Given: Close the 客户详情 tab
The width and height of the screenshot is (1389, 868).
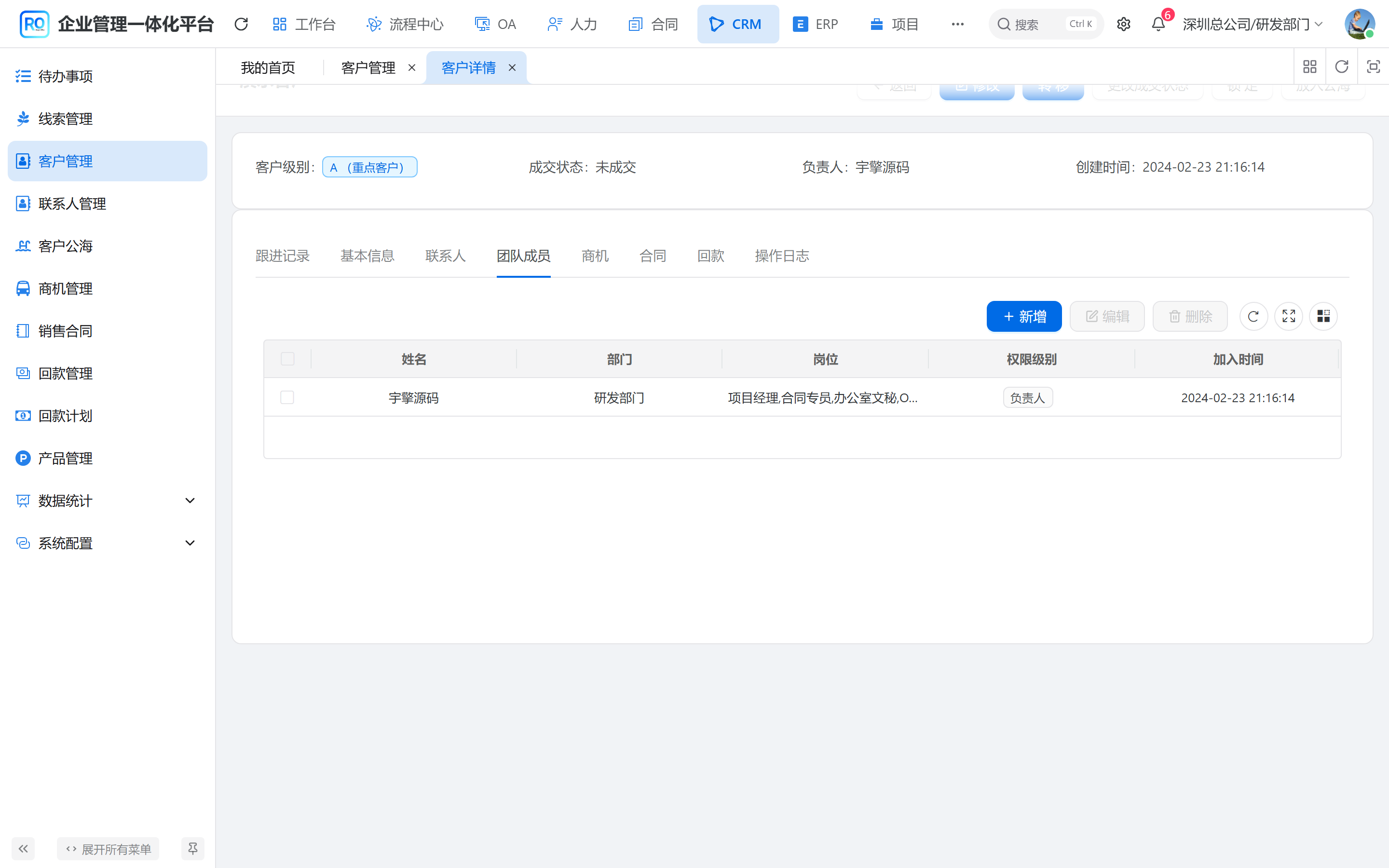Looking at the screenshot, I should tap(512, 68).
